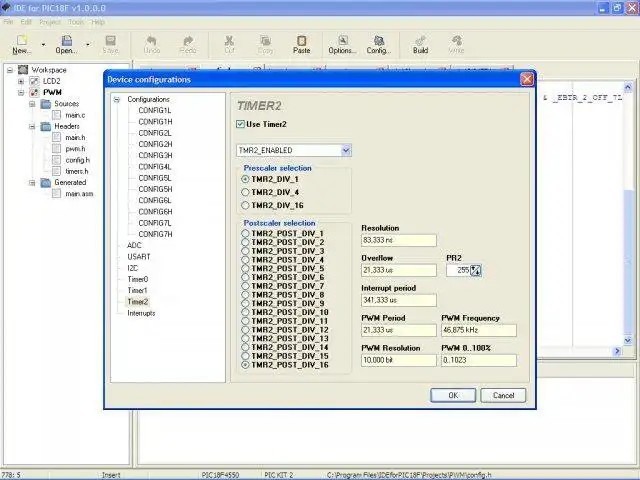Collapse the Workspace tree node

point(10,70)
